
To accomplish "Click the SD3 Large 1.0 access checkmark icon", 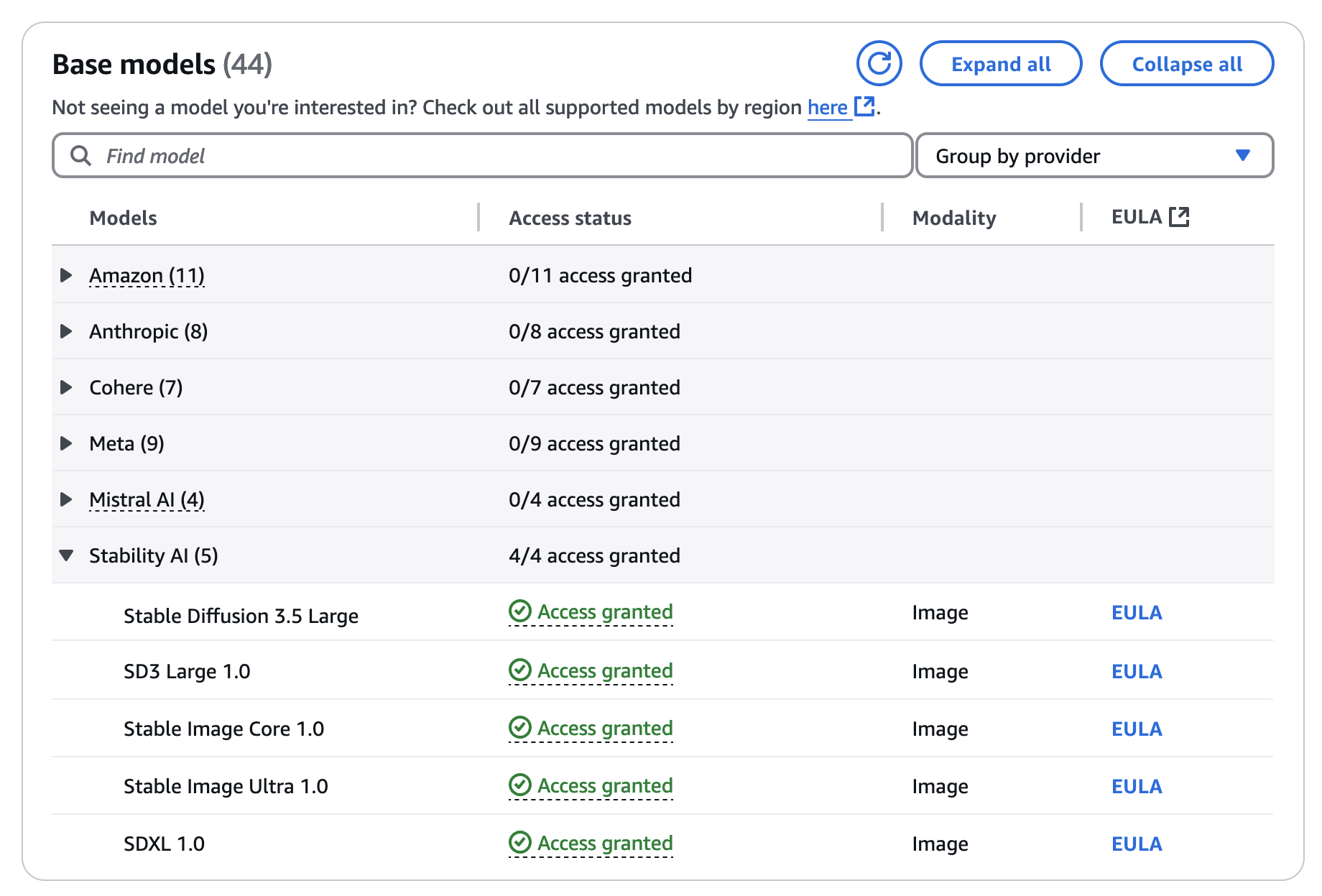I will click(519, 670).
